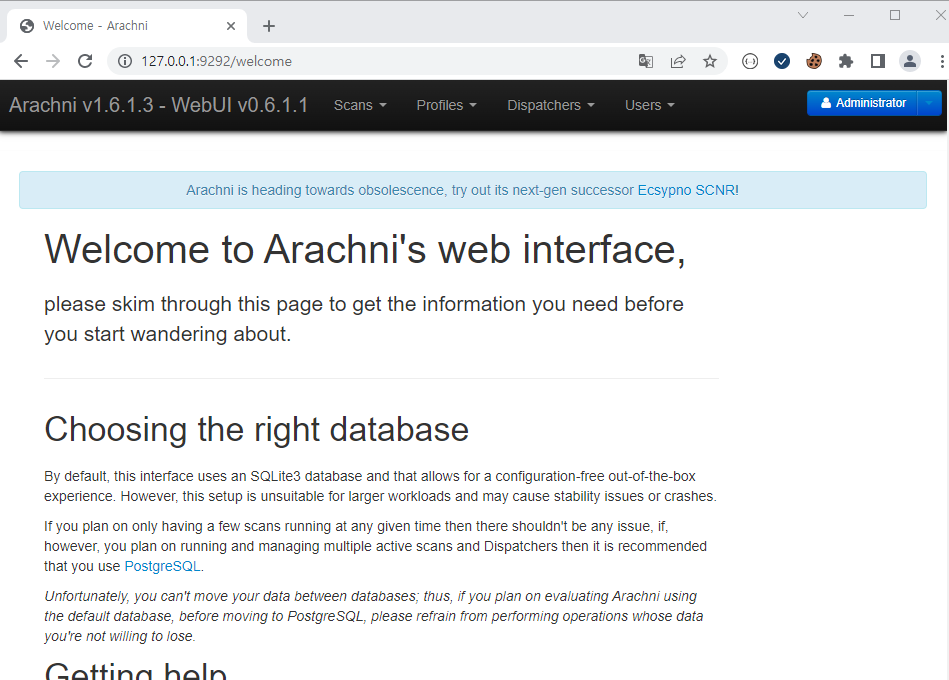Toggle the browser side panel
The height and width of the screenshot is (680, 949).
tap(878, 61)
